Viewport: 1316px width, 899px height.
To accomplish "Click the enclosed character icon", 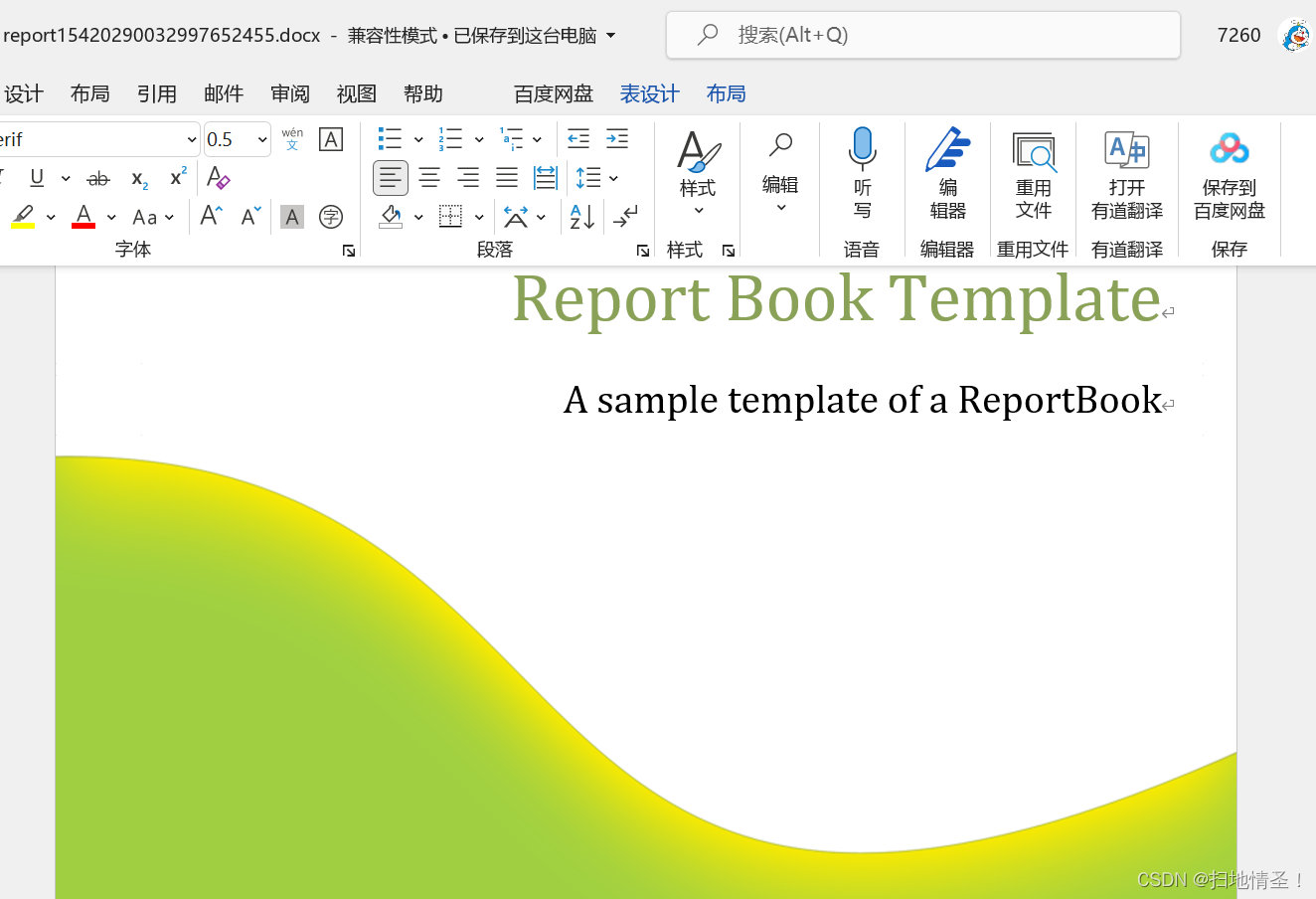I will coord(331,217).
